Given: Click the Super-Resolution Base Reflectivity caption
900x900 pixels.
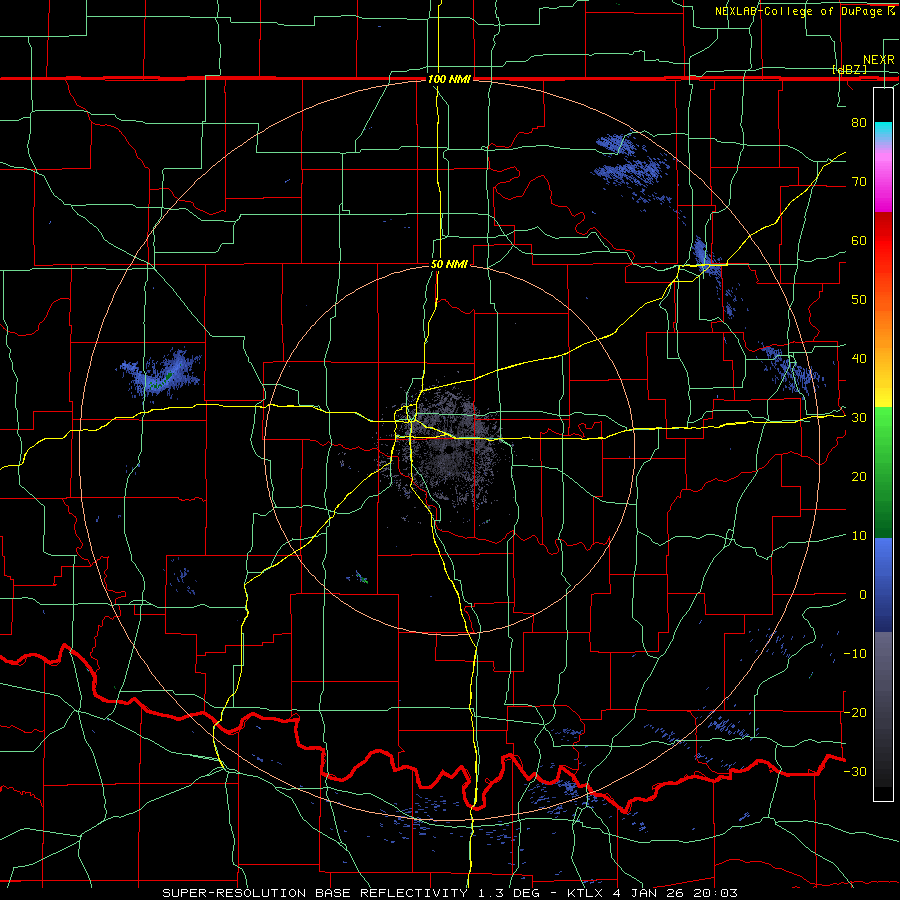Looking at the screenshot, I should (449, 893).
